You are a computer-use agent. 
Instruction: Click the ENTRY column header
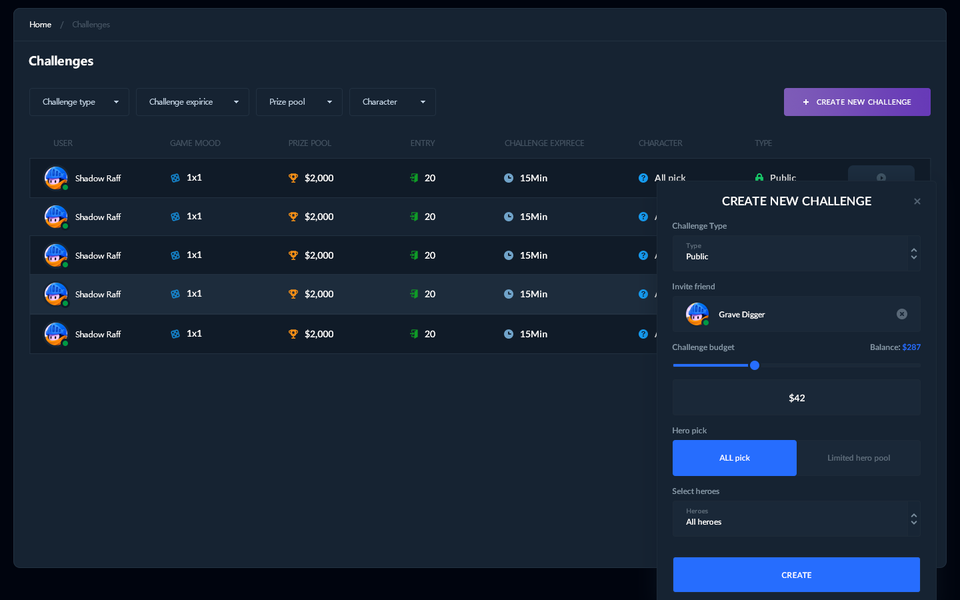pos(422,143)
